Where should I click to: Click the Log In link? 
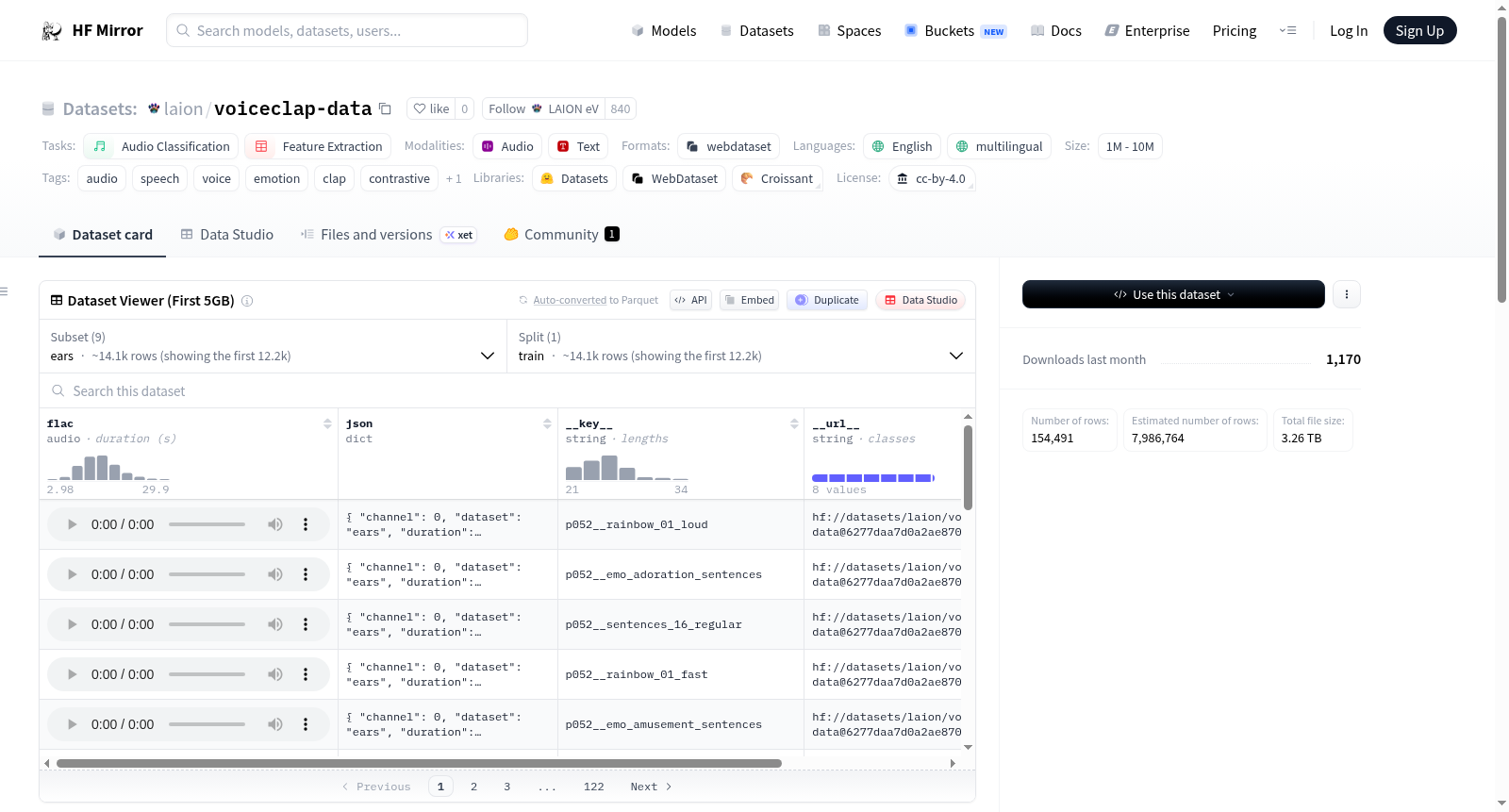1349,30
